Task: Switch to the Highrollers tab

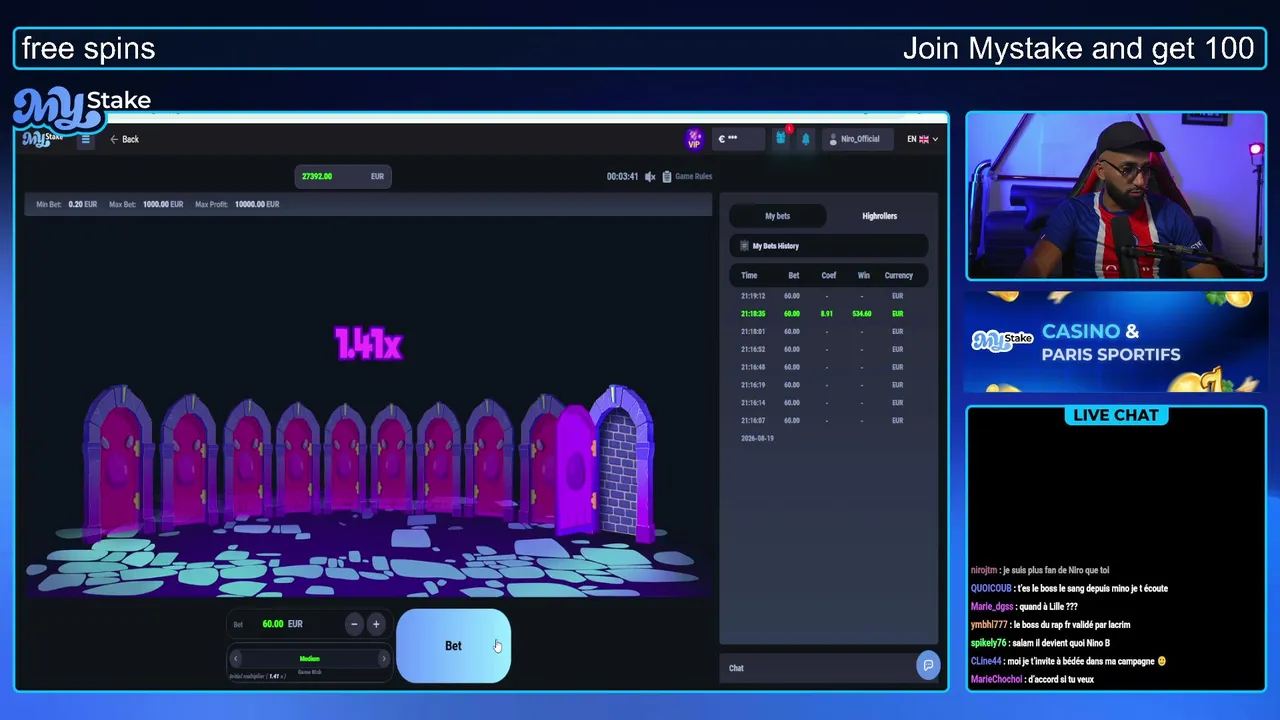Action: click(879, 216)
